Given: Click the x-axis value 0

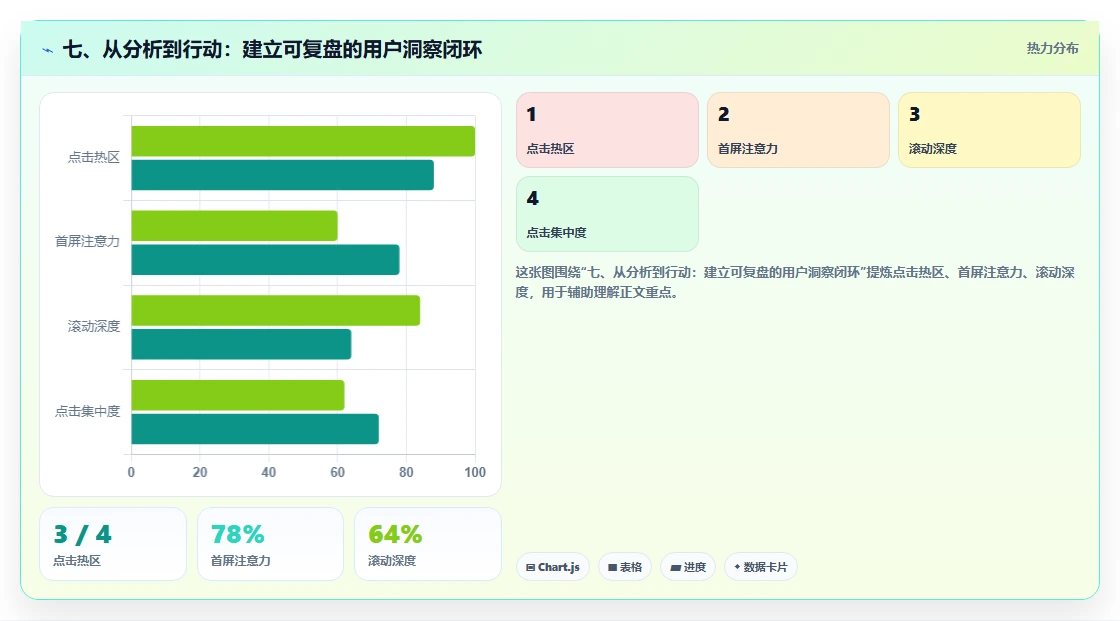Looking at the screenshot, I should pyautogui.click(x=131, y=472).
